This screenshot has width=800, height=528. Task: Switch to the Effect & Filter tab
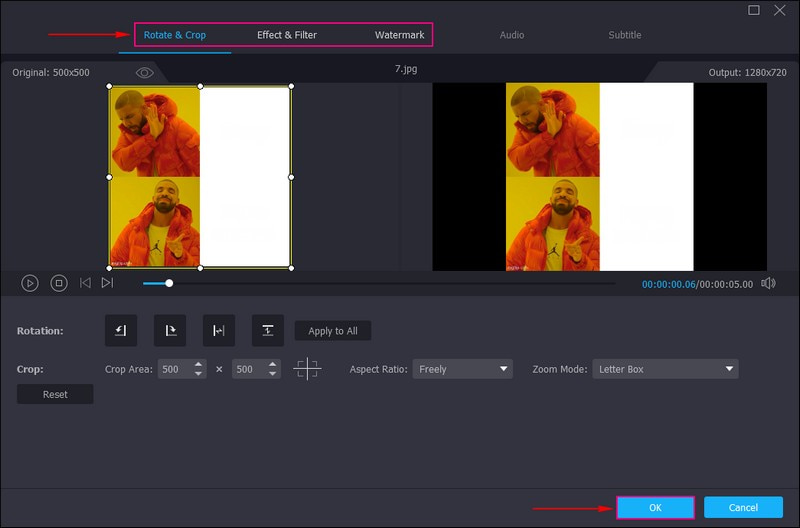point(287,35)
